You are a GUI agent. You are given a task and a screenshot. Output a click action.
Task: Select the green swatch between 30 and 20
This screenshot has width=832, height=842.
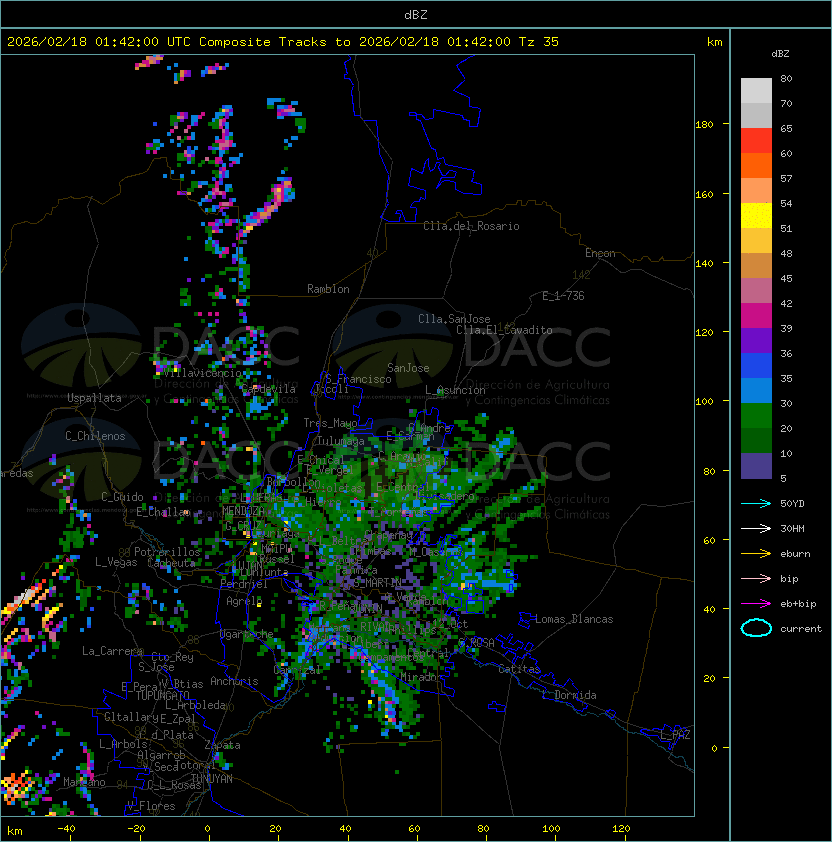pyautogui.click(x=756, y=416)
